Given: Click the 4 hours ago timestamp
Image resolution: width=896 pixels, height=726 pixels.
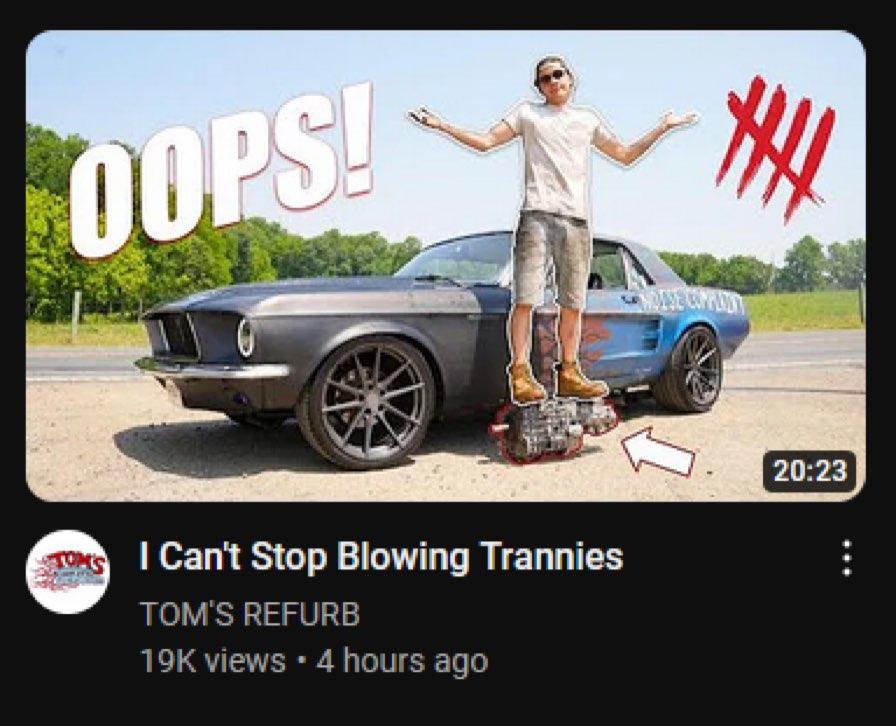Looking at the screenshot, I should pos(402,661).
